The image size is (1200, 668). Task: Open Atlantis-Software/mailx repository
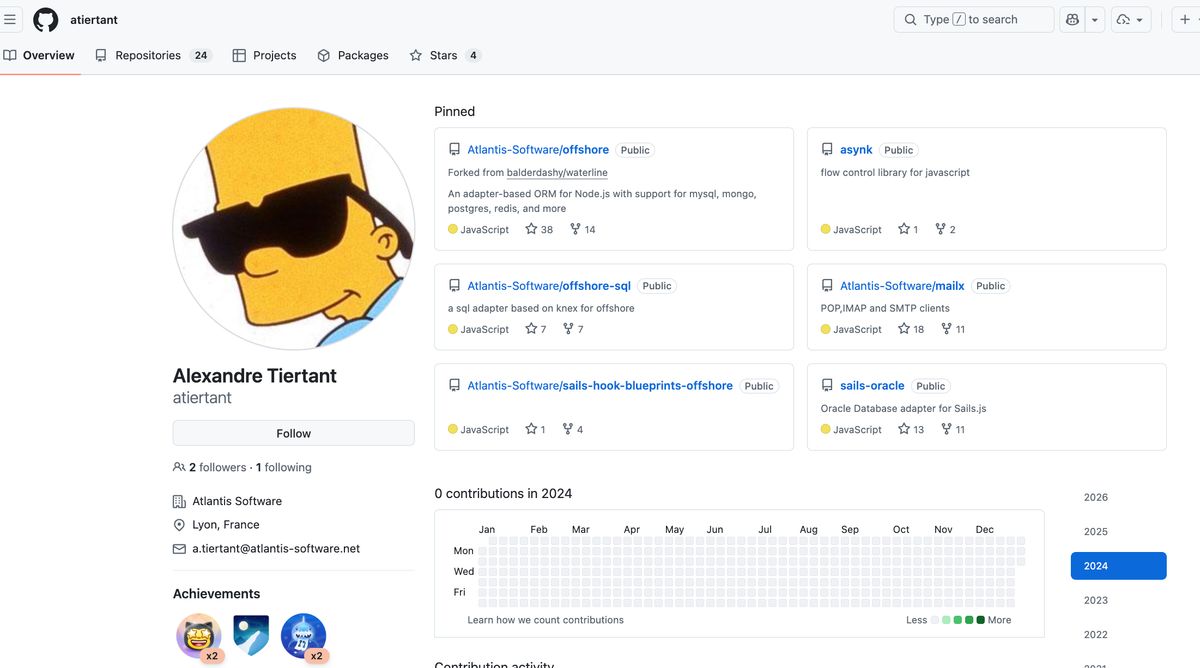click(902, 286)
